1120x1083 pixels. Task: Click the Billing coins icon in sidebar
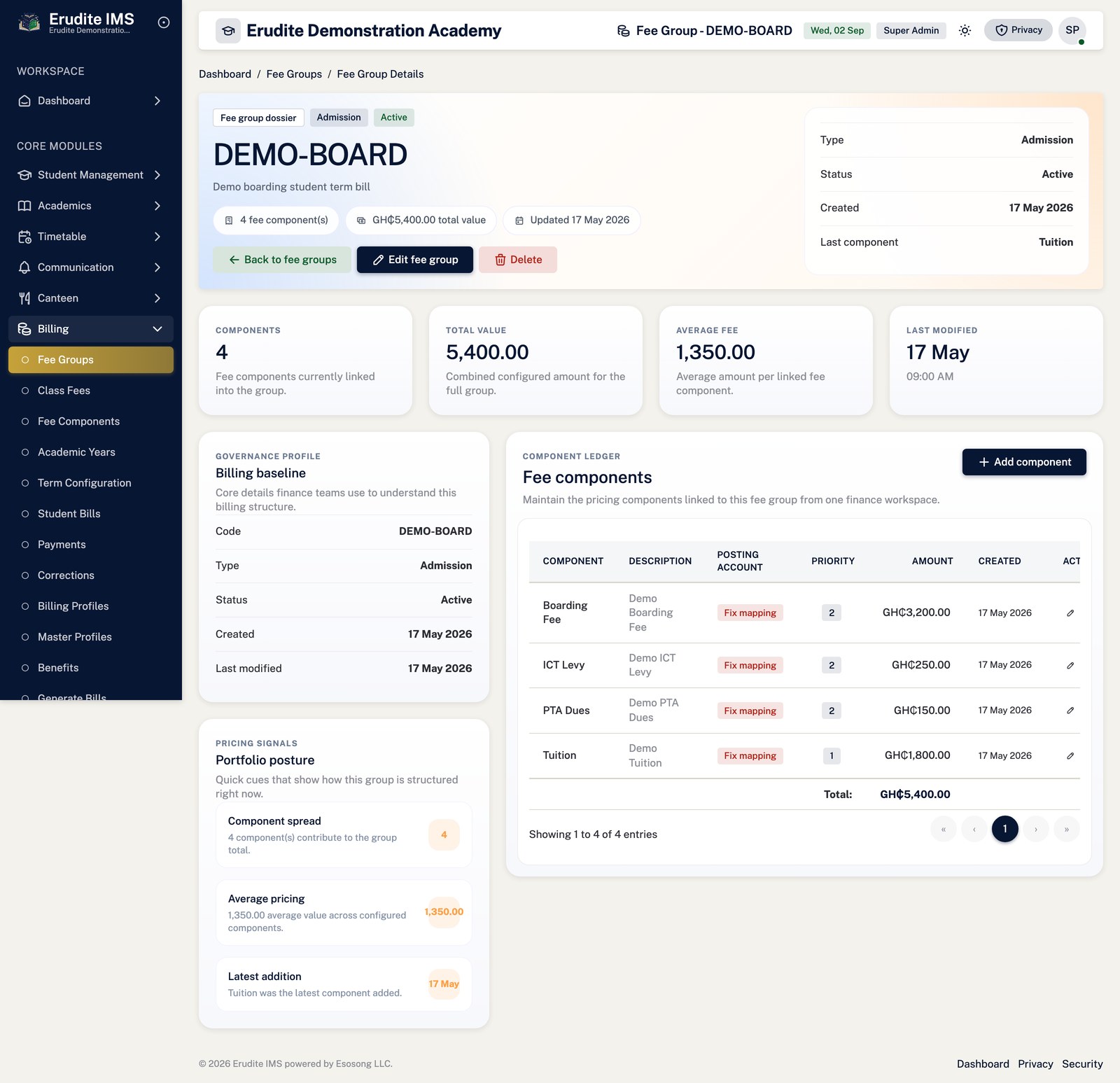point(24,329)
